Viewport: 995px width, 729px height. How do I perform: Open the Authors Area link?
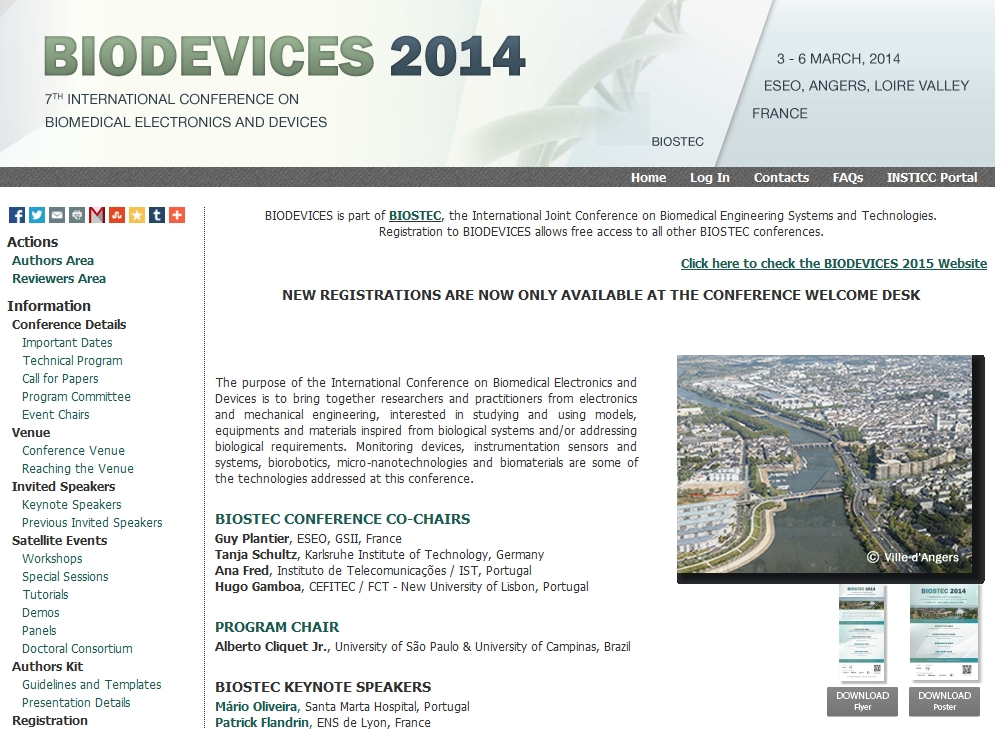coord(53,261)
